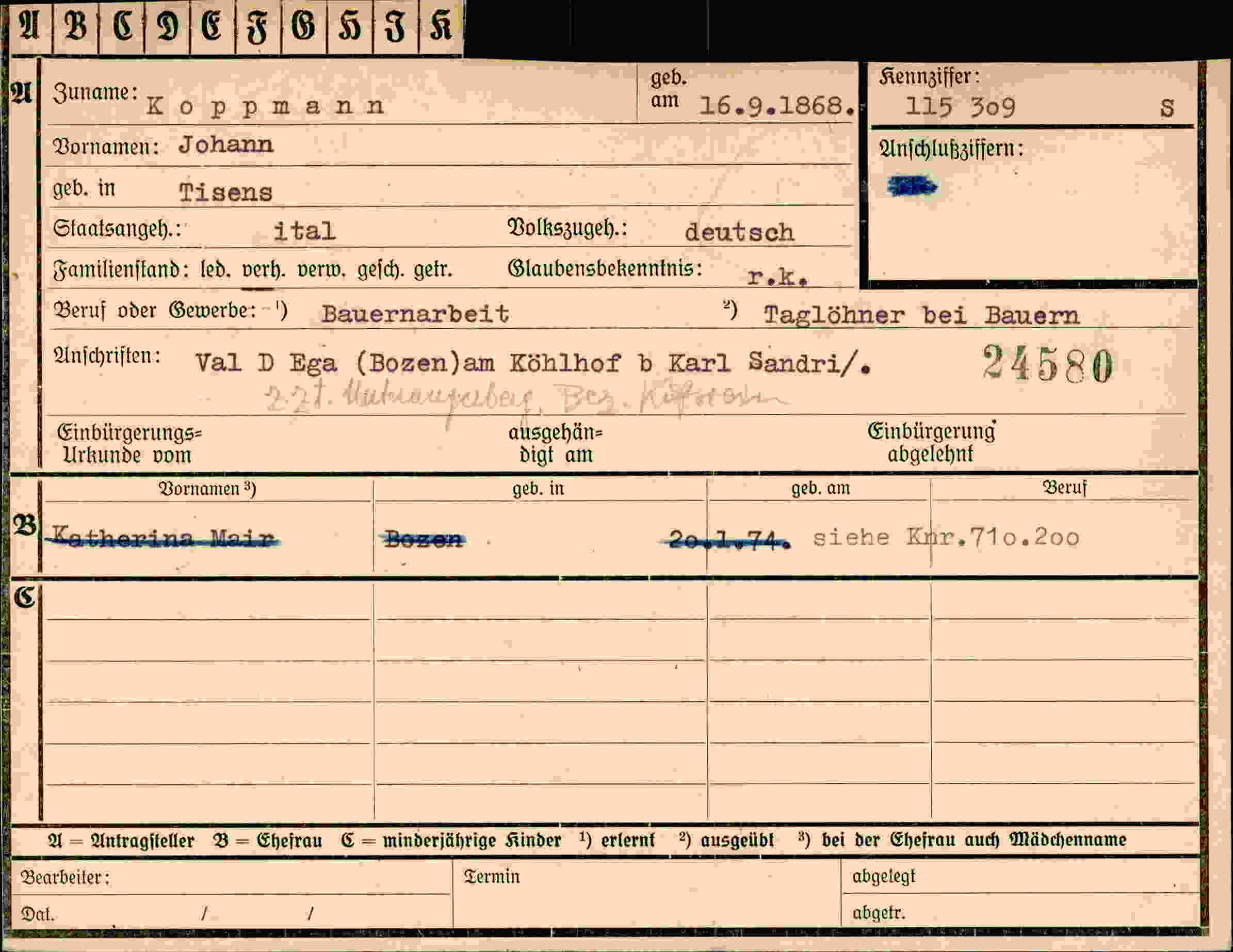Click the learned occupation 'Bauernarbeit'
The height and width of the screenshot is (952, 1233).
[415, 314]
